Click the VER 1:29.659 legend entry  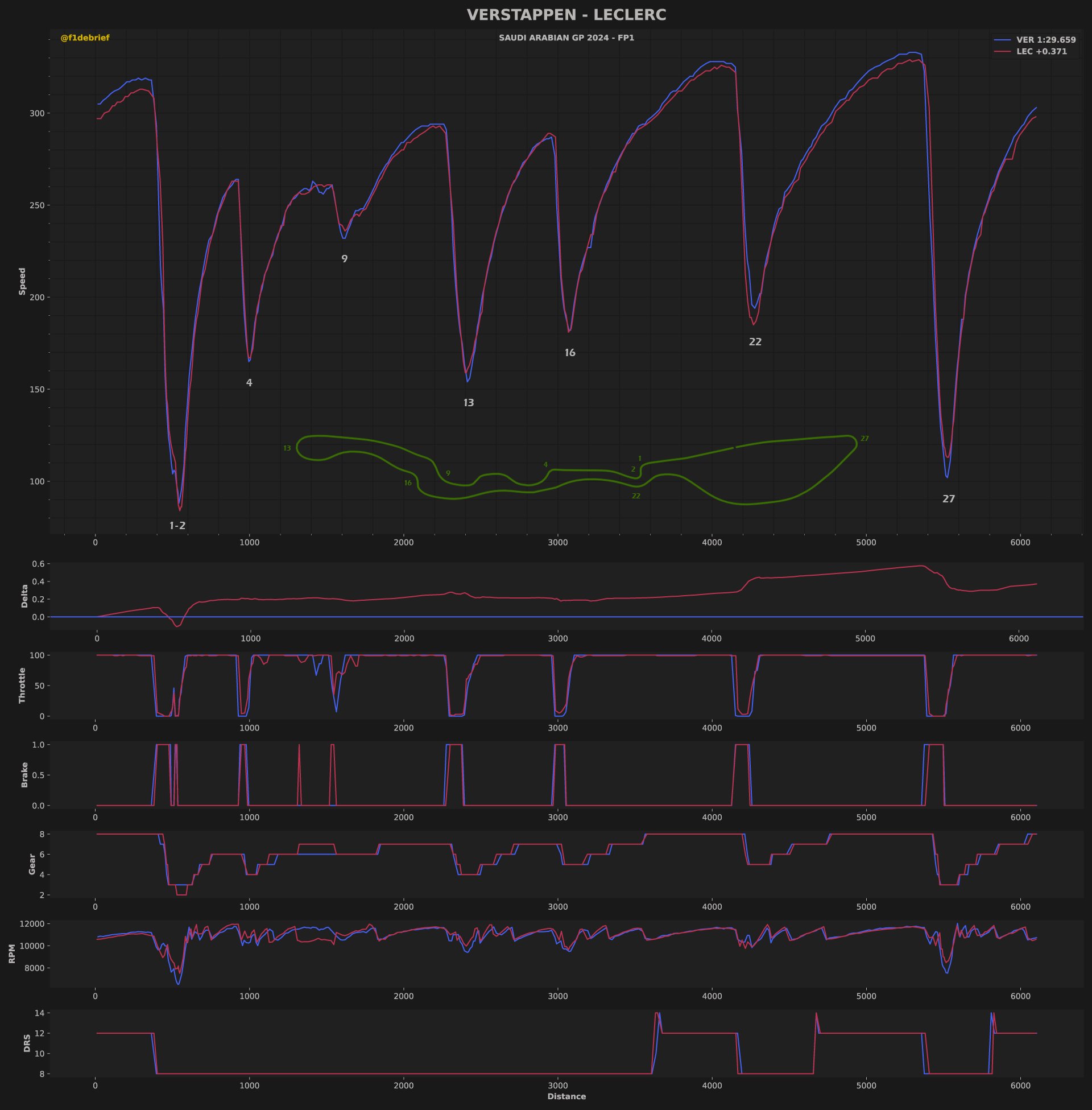pos(1045,40)
